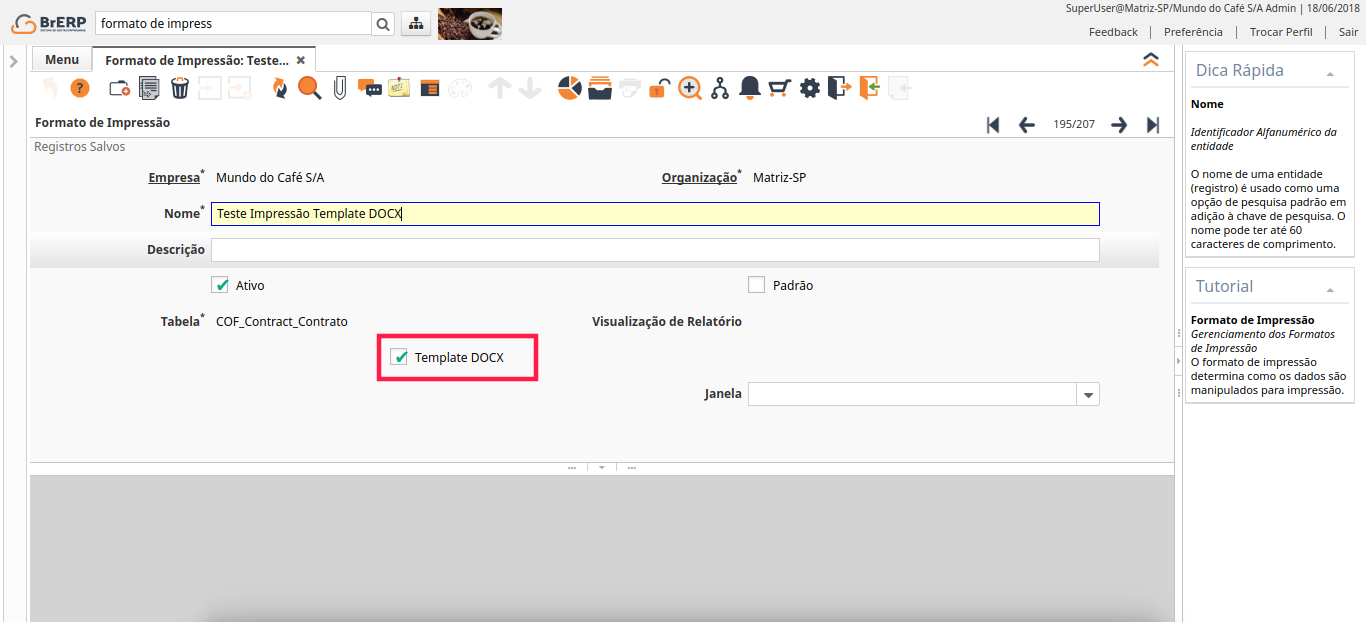Open the Preferência link

click(x=1193, y=32)
